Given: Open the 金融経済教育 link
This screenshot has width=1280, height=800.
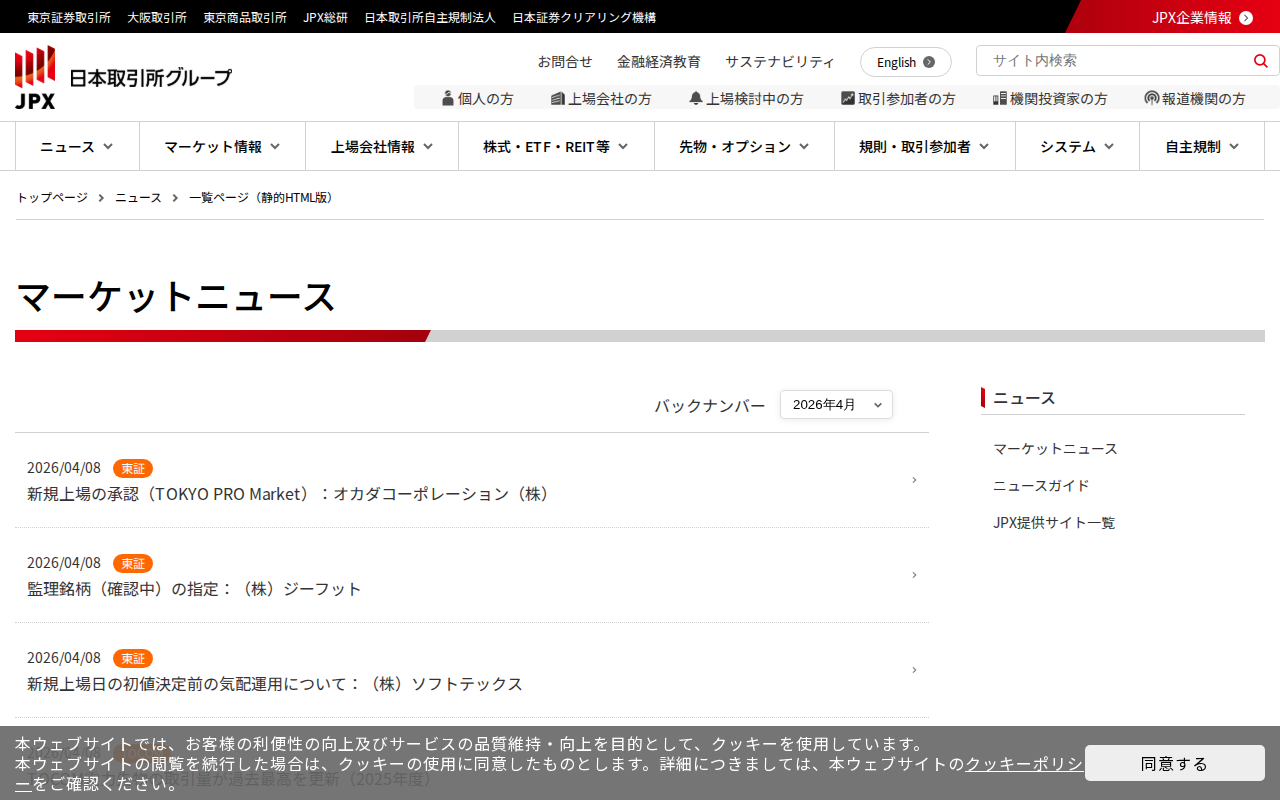Looking at the screenshot, I should click(659, 61).
